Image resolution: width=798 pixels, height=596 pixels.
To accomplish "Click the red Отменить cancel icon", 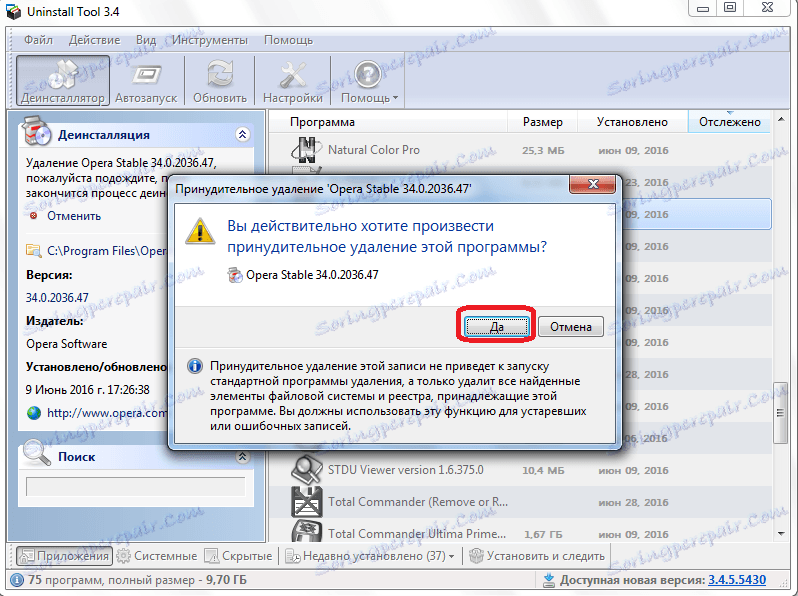I will 34,216.
